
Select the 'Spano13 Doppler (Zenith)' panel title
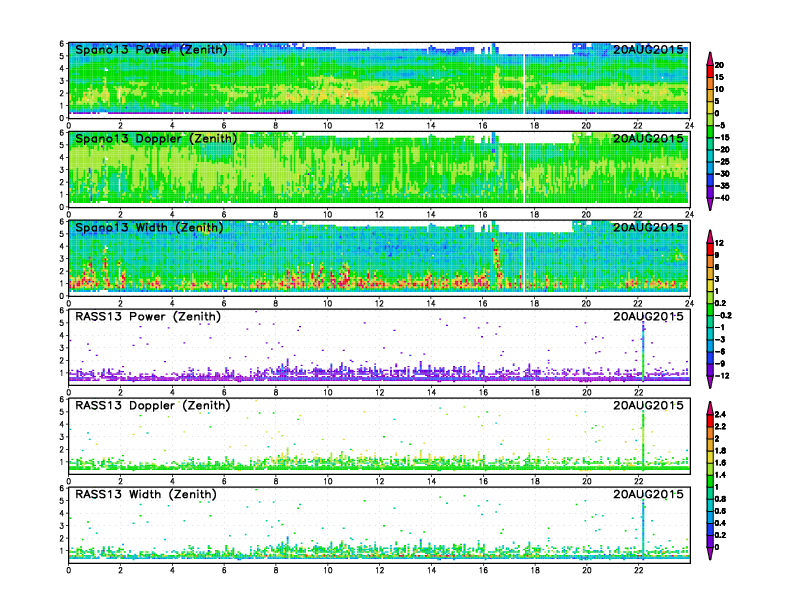156,139
